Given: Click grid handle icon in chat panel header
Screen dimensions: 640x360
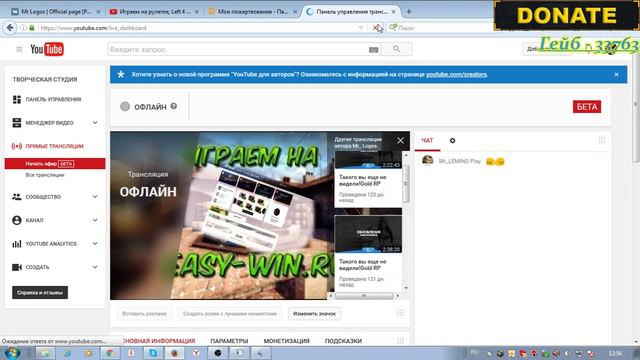Looking at the screenshot, I should [x=602, y=140].
